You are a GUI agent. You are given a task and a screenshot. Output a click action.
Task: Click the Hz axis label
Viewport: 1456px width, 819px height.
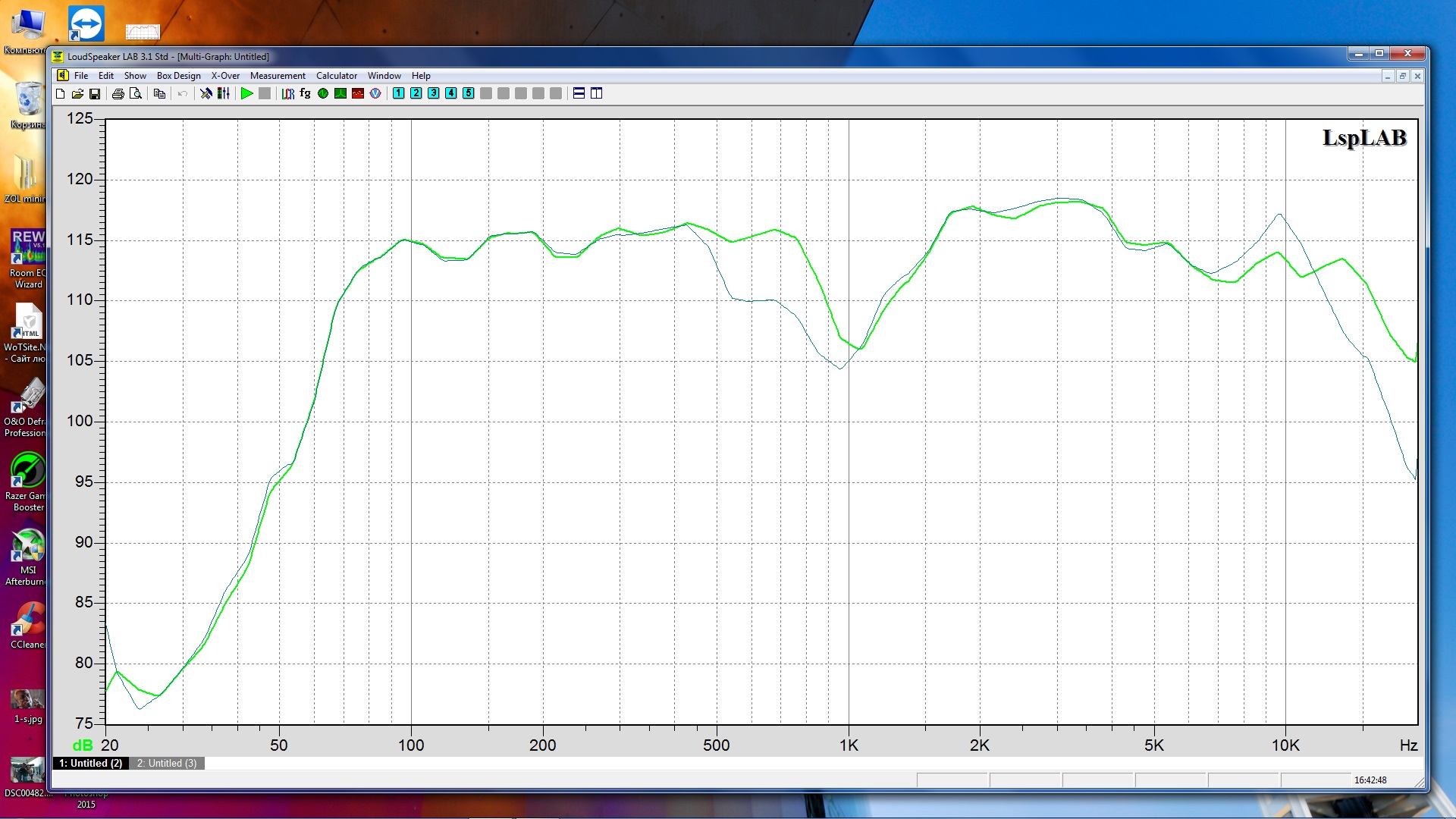tap(1408, 745)
